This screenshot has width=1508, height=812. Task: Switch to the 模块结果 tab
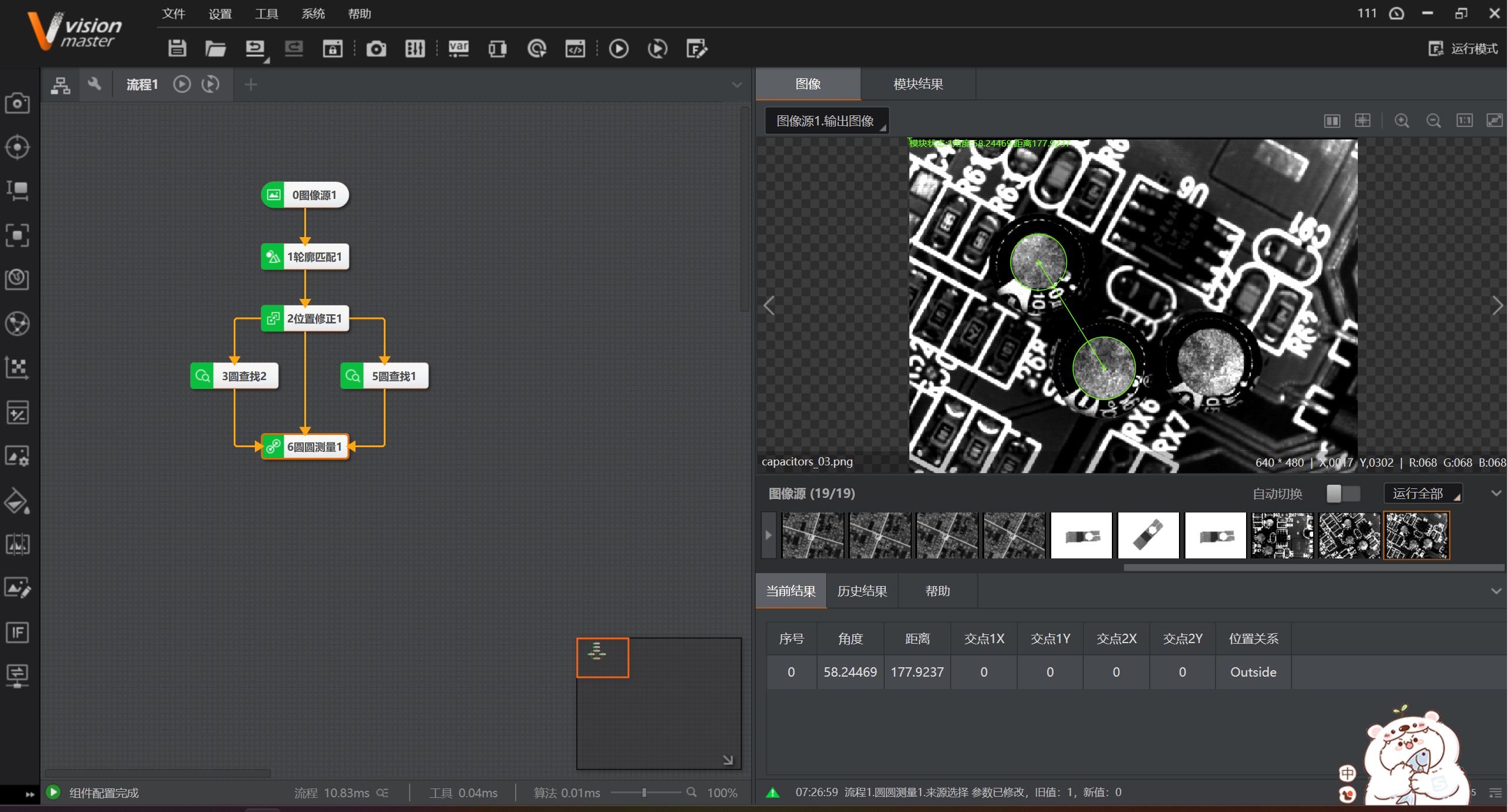(918, 84)
